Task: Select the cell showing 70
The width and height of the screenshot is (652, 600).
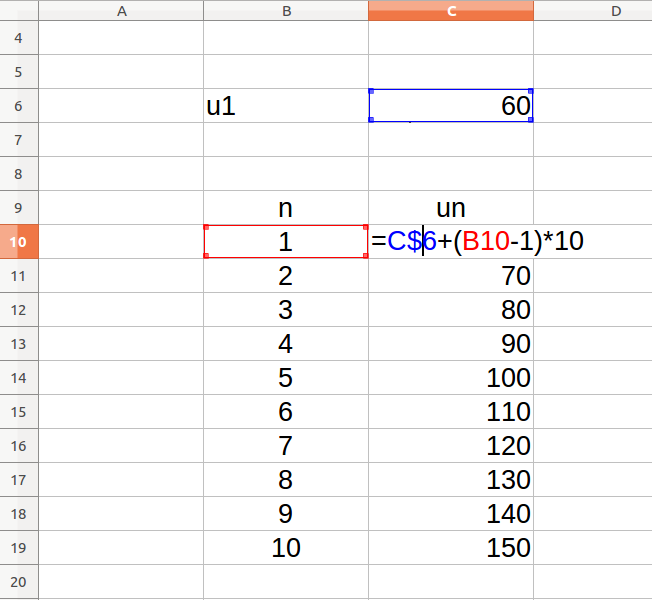Action: pyautogui.click(x=451, y=276)
